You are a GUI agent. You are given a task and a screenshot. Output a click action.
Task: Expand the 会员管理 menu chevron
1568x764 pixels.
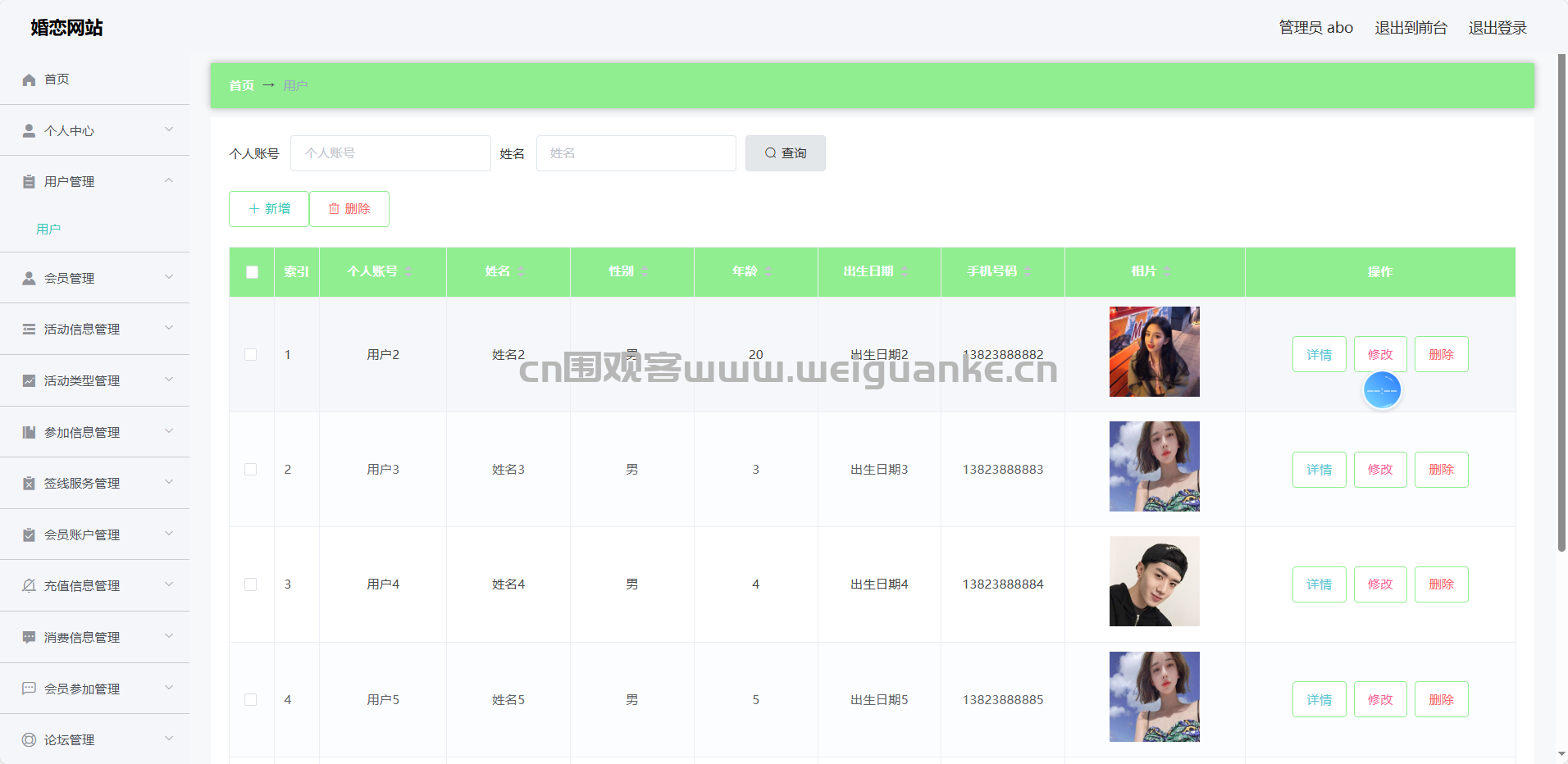point(169,277)
